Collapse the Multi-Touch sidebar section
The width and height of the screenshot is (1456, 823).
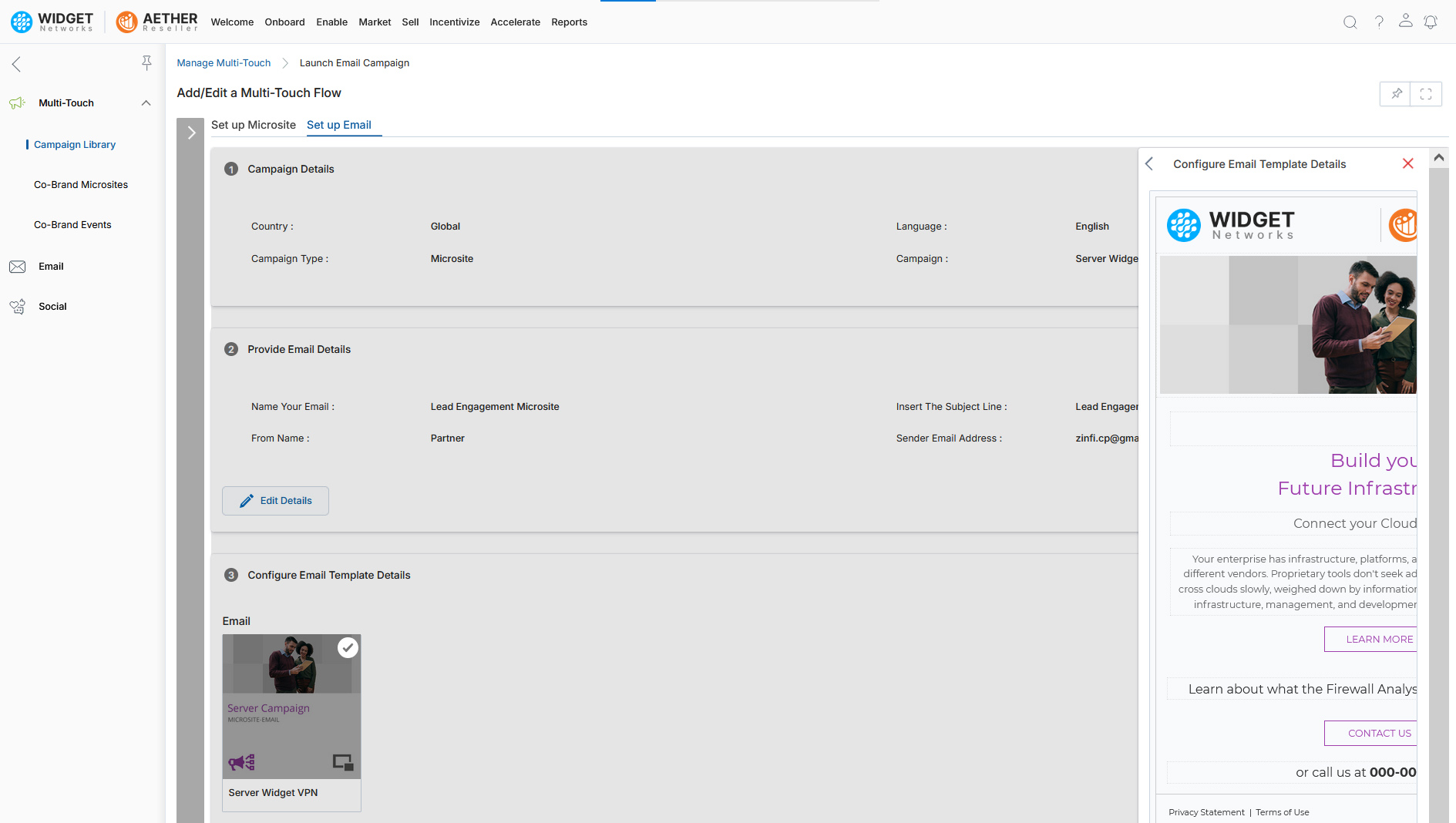146,103
